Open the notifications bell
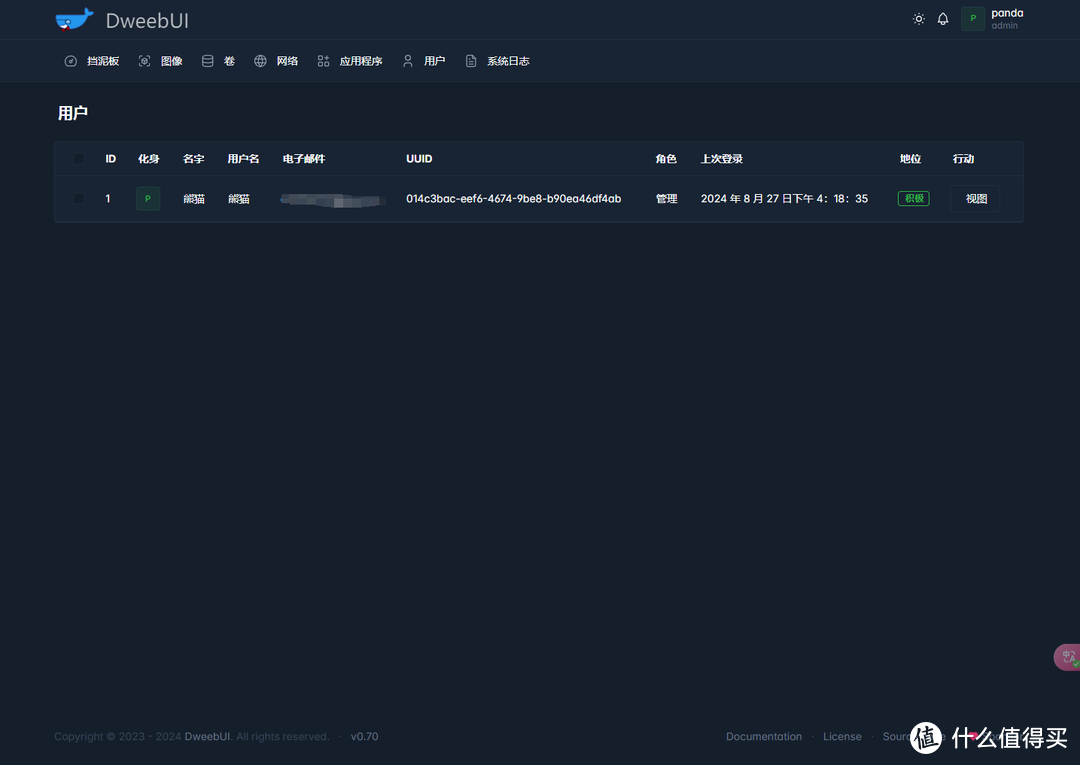Image resolution: width=1080 pixels, height=765 pixels. click(x=943, y=19)
